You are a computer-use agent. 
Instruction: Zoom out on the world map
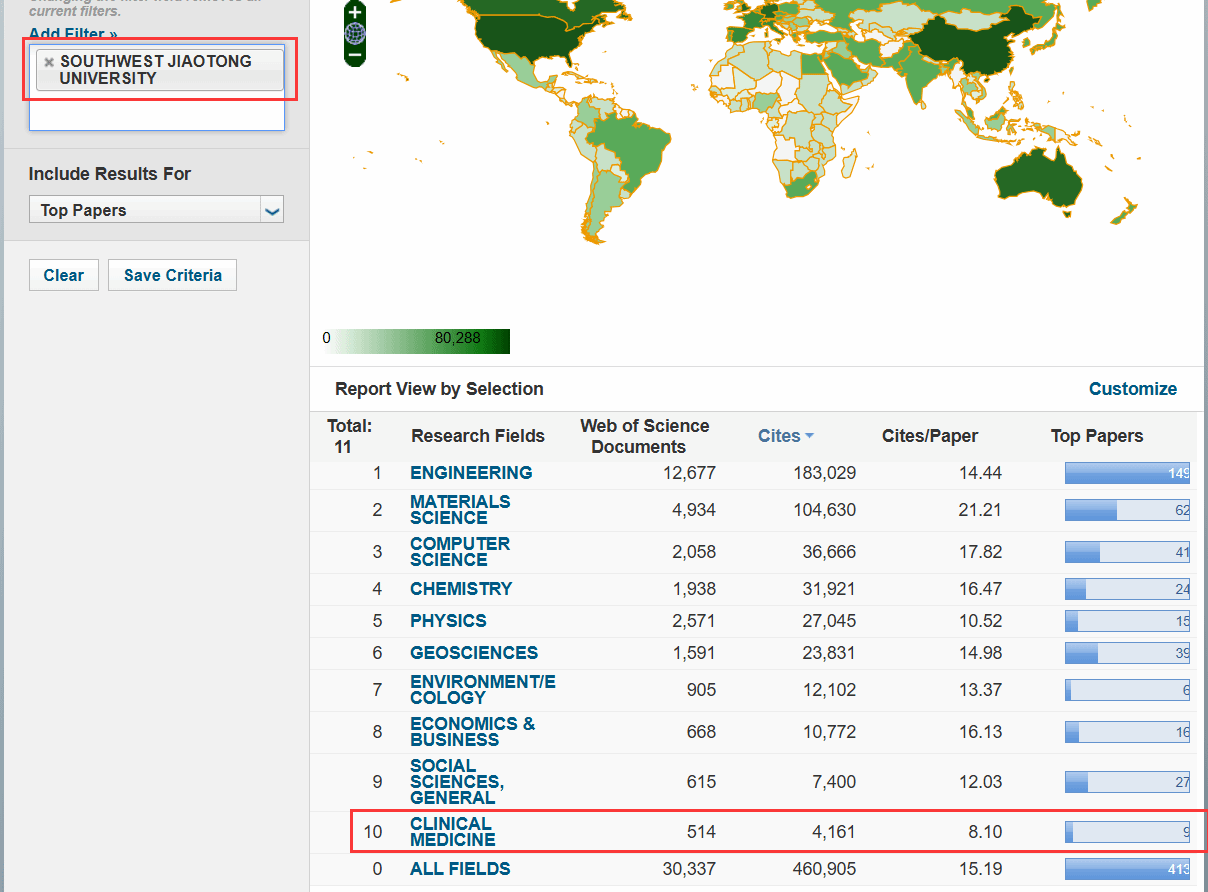coord(355,55)
